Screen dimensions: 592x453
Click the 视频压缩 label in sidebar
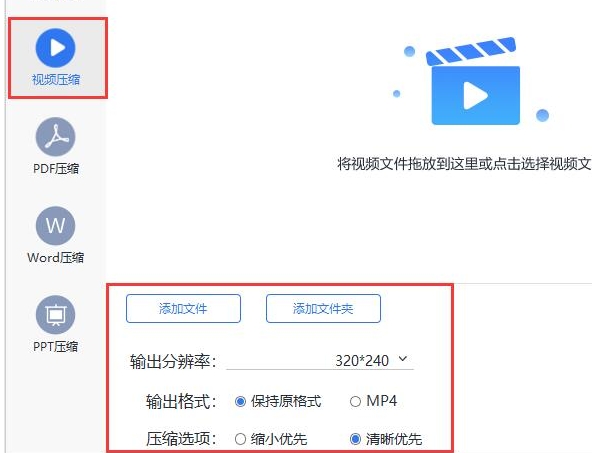pos(56,80)
